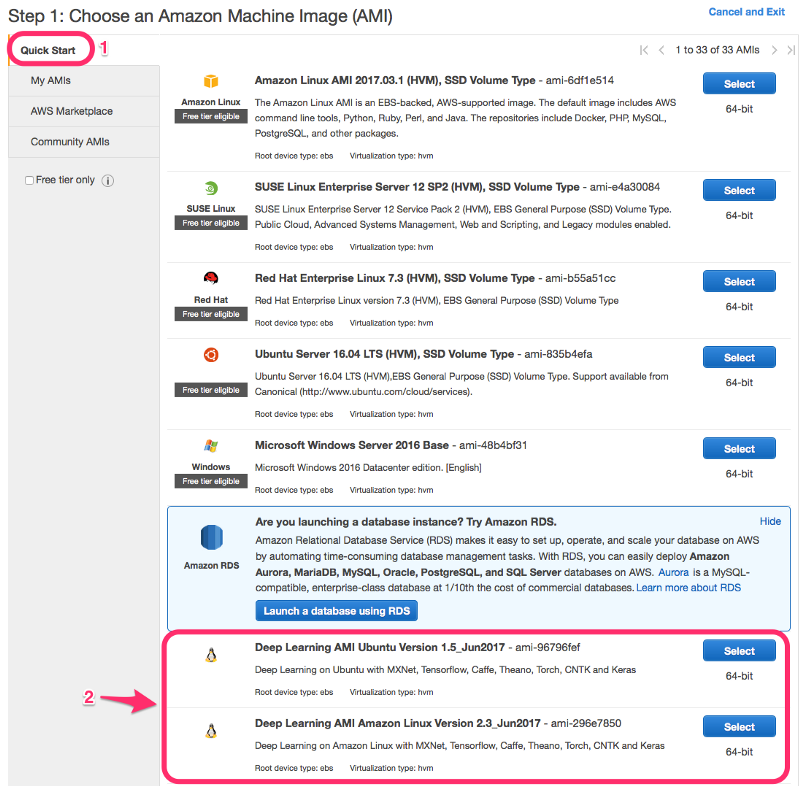The width and height of the screenshot is (800, 786).
Task: Select SUSE Linux Enterprise Server 12 SP2
Action: pos(739,190)
